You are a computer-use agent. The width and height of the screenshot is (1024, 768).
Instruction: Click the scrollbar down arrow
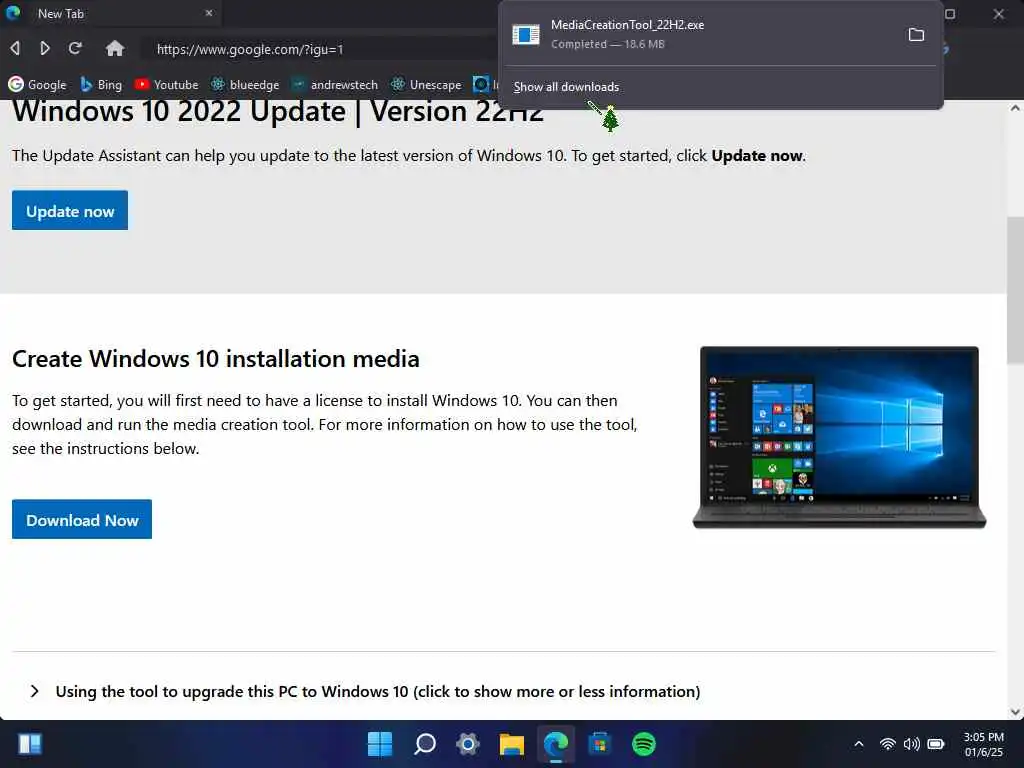click(x=1015, y=712)
